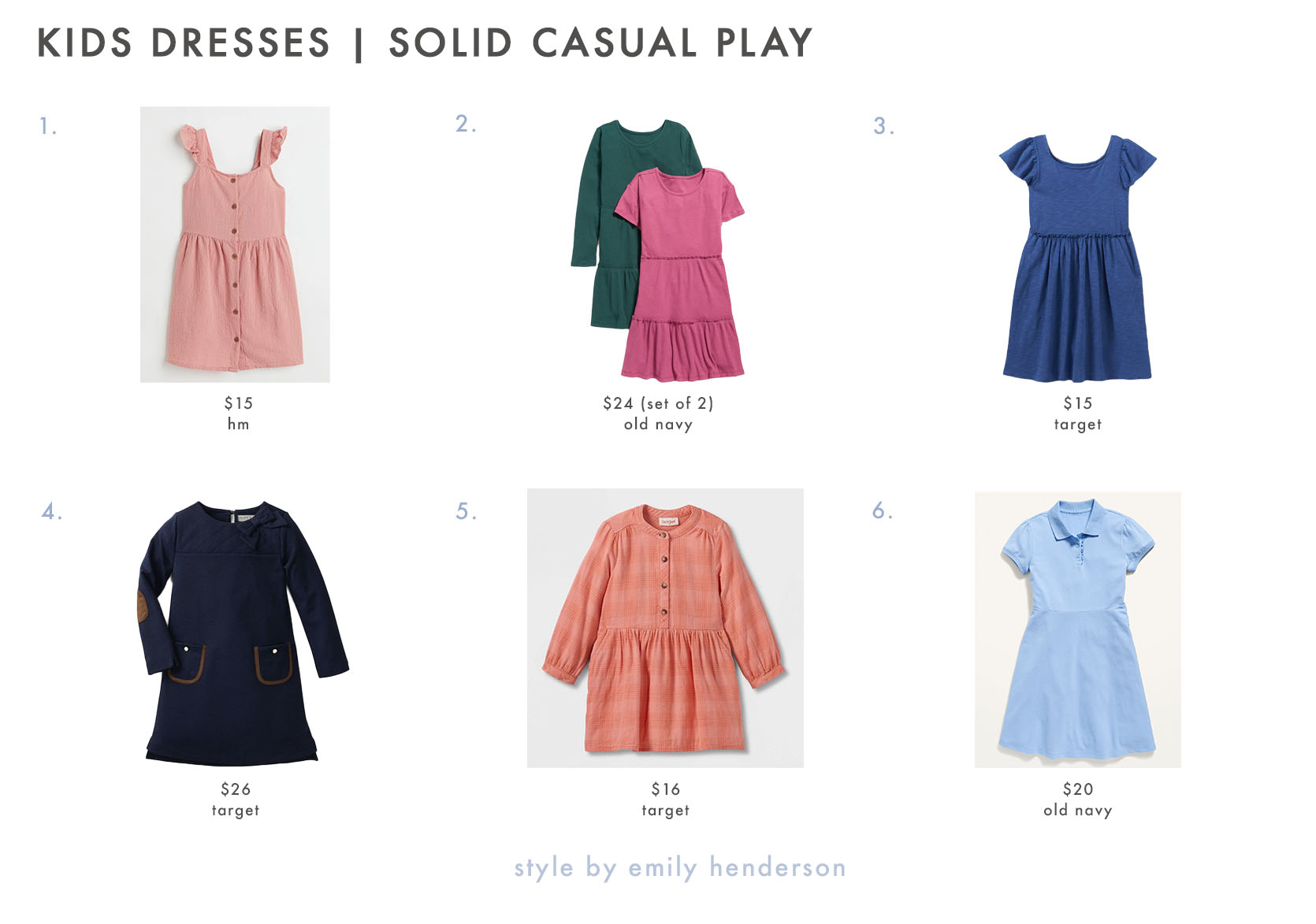Open the target link under item 5

pyautogui.click(x=665, y=811)
